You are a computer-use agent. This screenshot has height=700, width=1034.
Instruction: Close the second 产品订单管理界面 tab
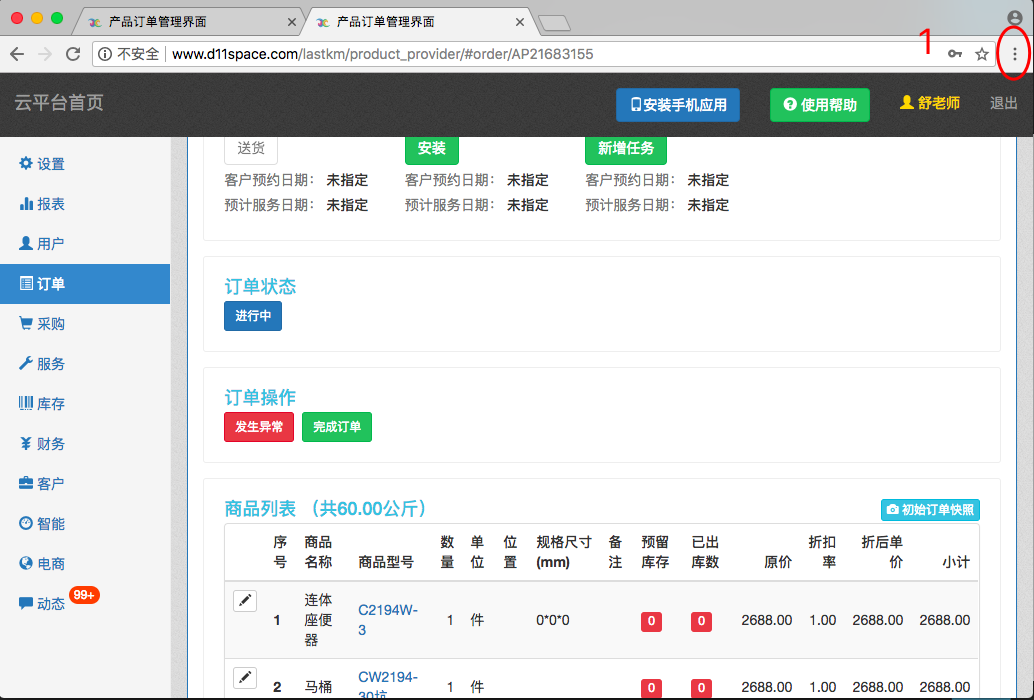pos(520,22)
